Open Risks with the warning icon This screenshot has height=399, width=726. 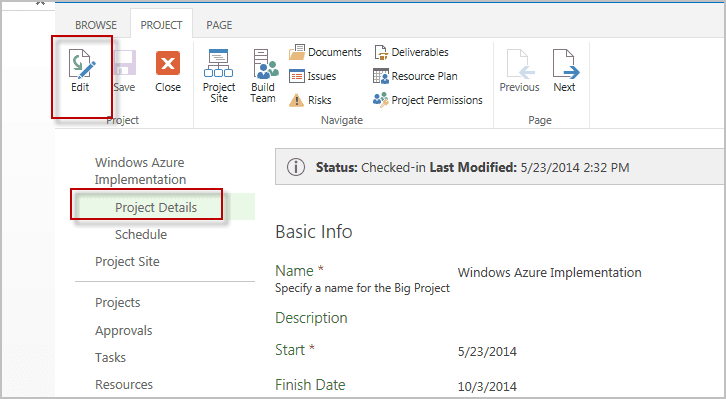310,100
